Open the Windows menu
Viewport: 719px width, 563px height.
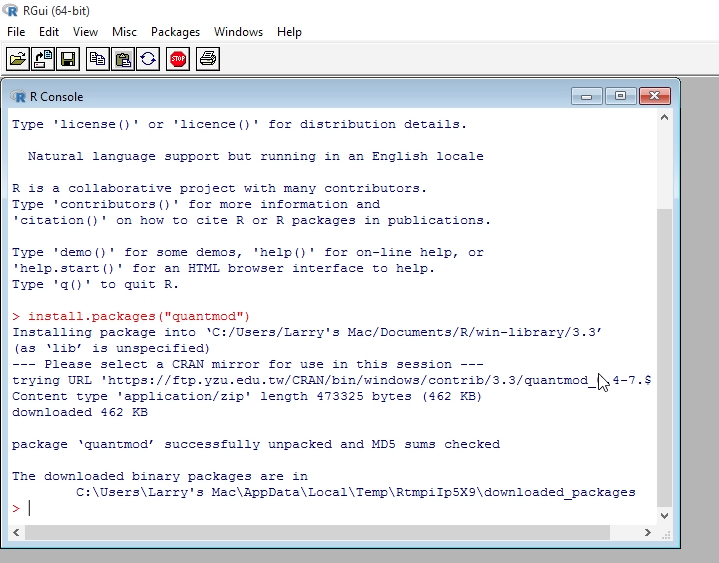click(x=238, y=32)
